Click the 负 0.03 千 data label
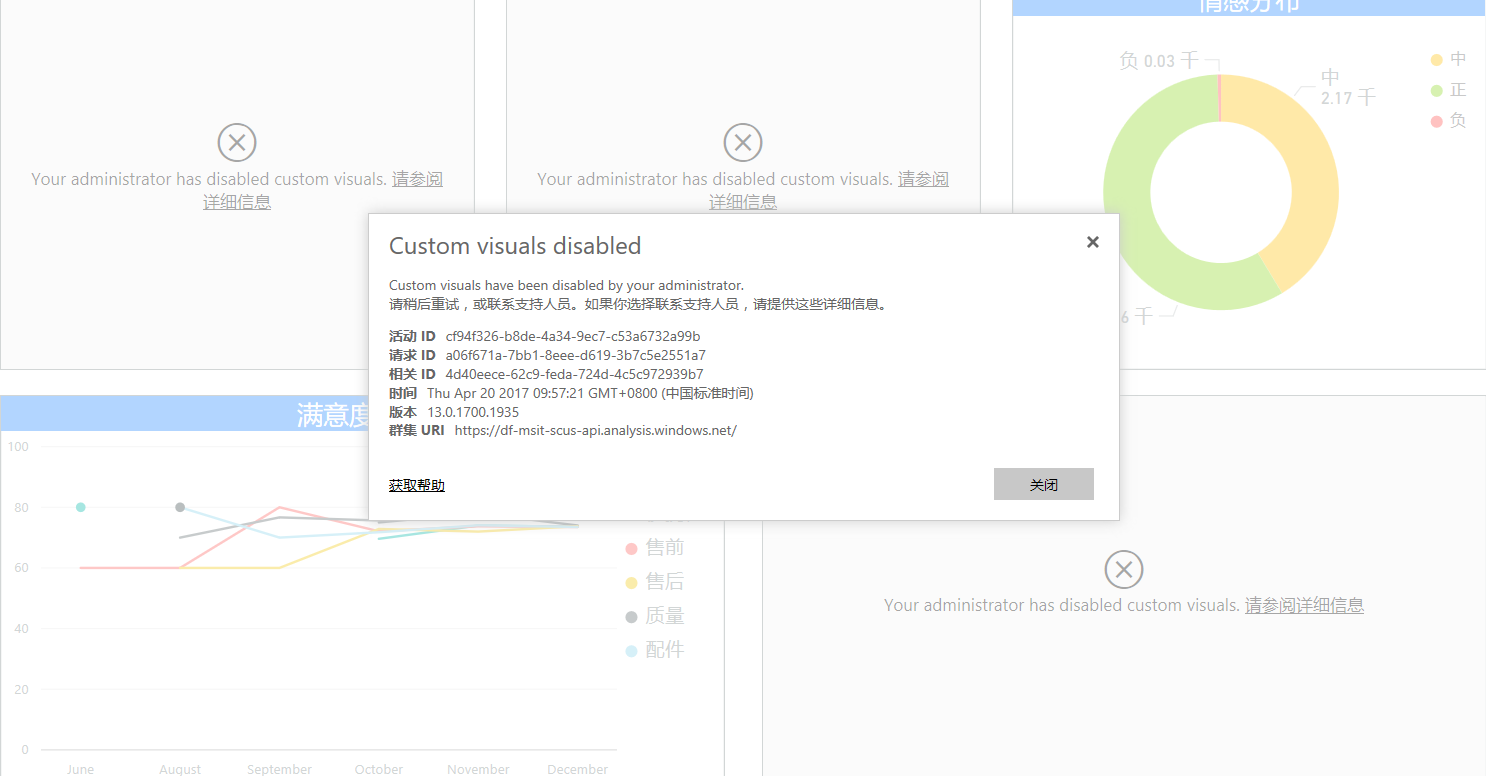 (1158, 61)
